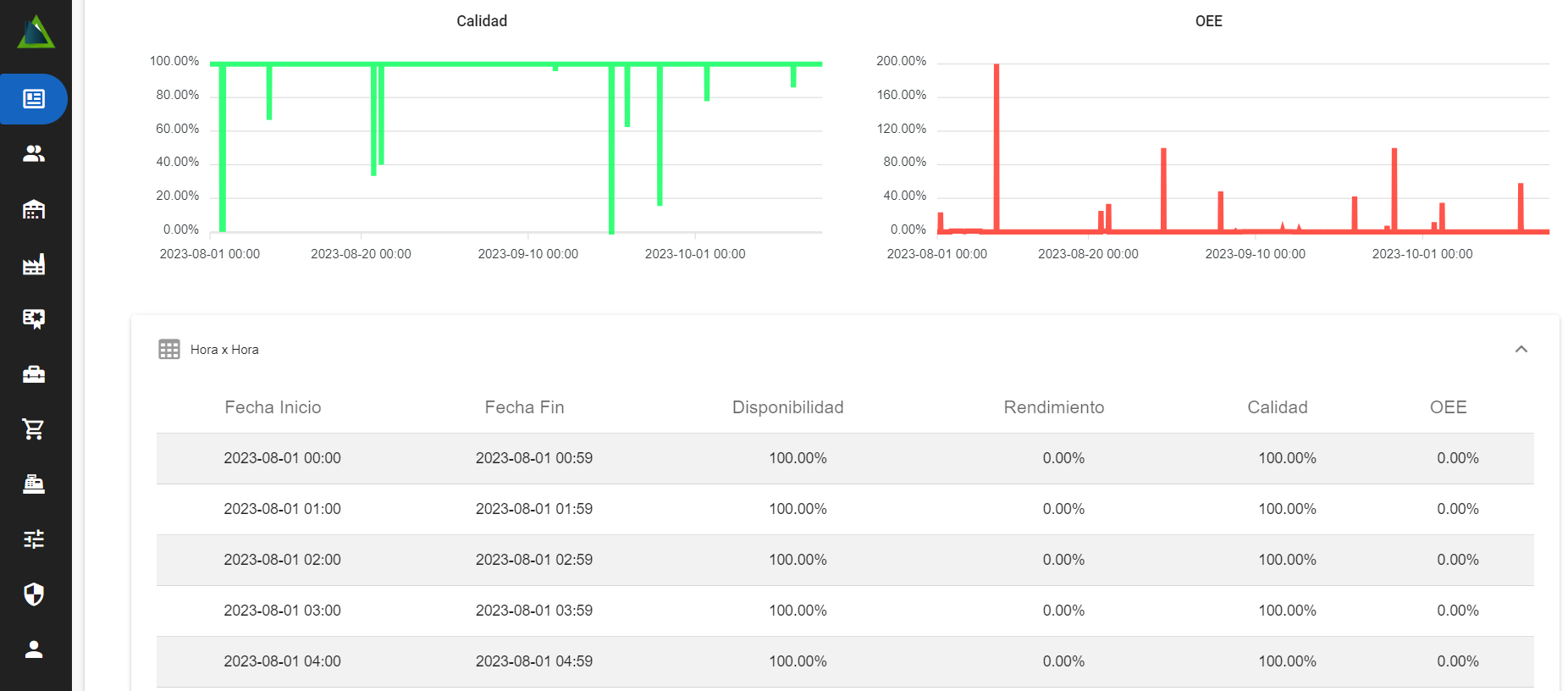Click the Calidad chart title
Image resolution: width=1568 pixels, height=691 pixels.
[482, 21]
